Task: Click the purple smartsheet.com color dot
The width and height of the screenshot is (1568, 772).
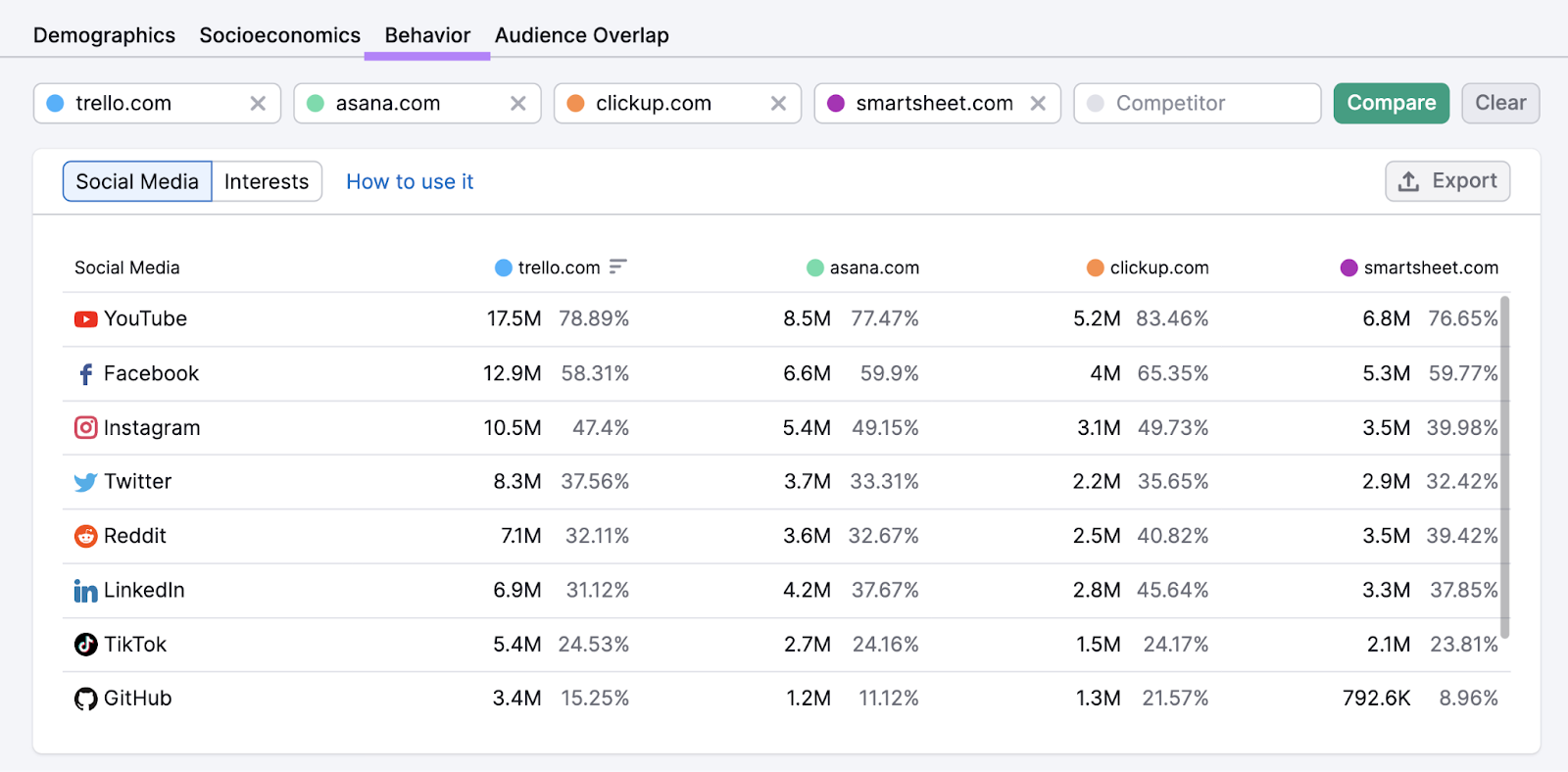Action: point(836,104)
